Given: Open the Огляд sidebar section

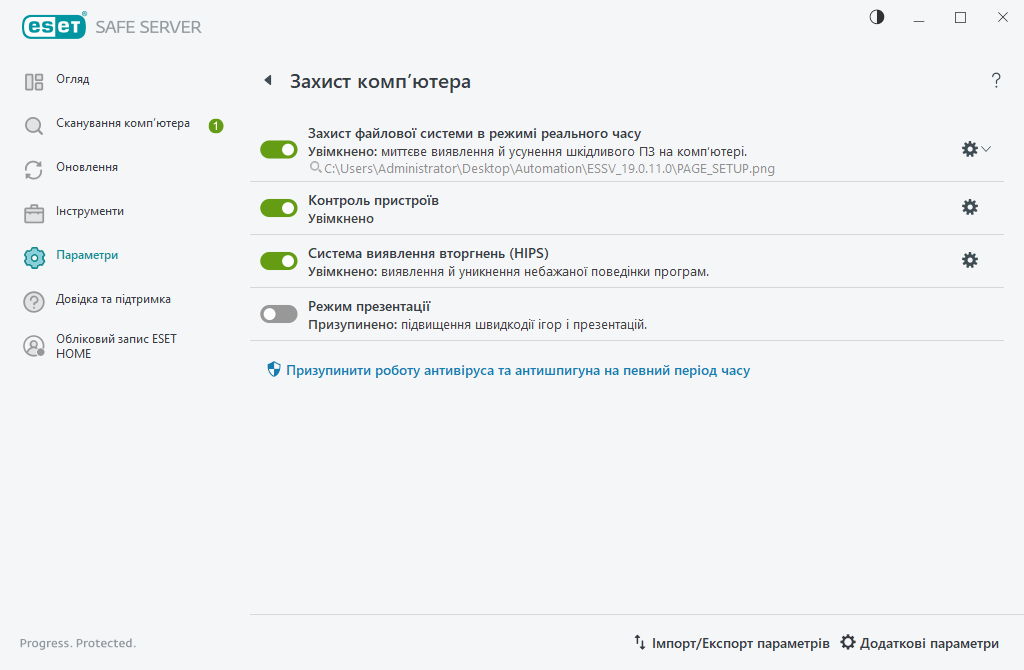Looking at the screenshot, I should [x=73, y=79].
